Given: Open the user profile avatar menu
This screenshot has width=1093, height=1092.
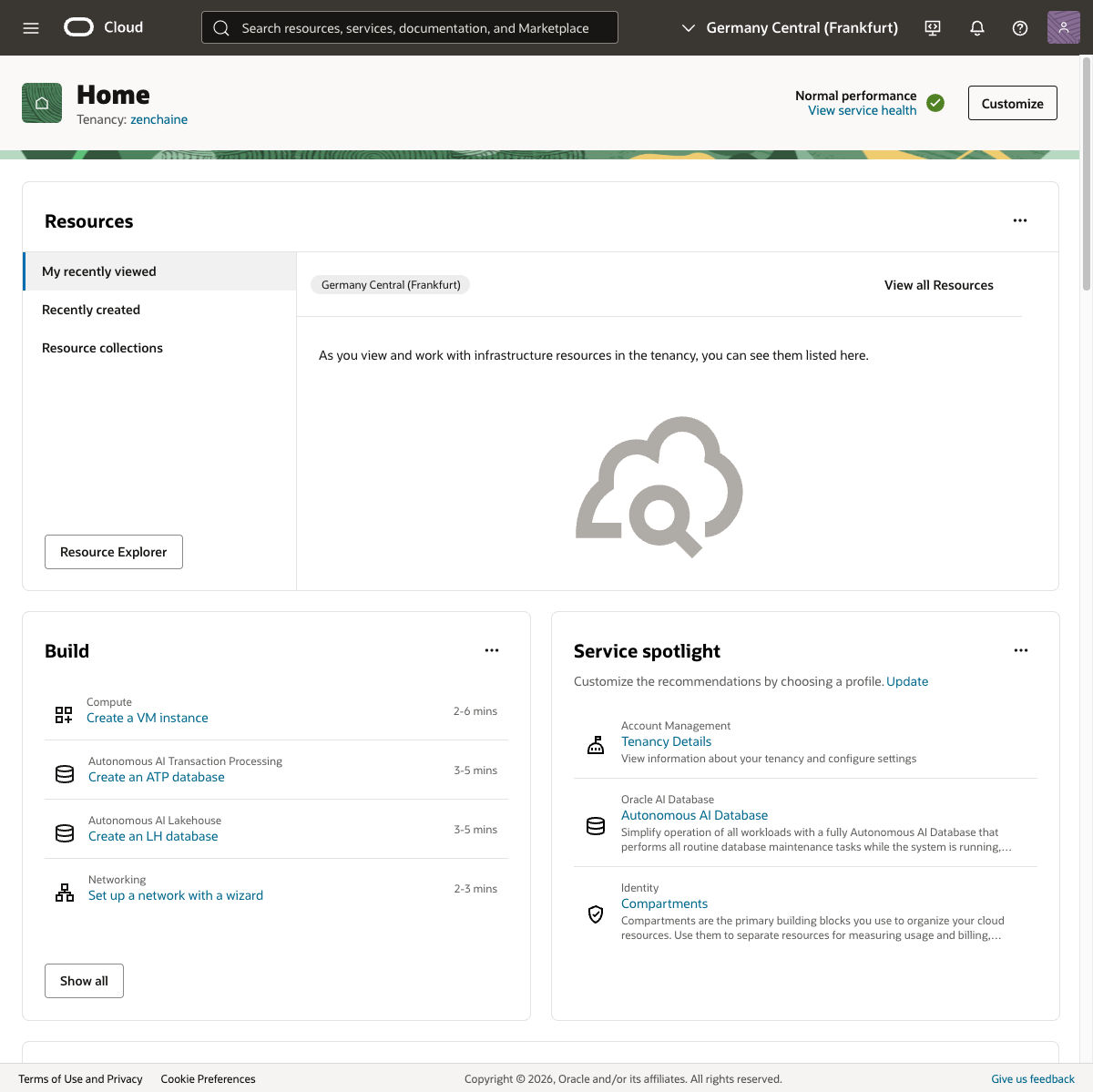Looking at the screenshot, I should pyautogui.click(x=1063, y=27).
